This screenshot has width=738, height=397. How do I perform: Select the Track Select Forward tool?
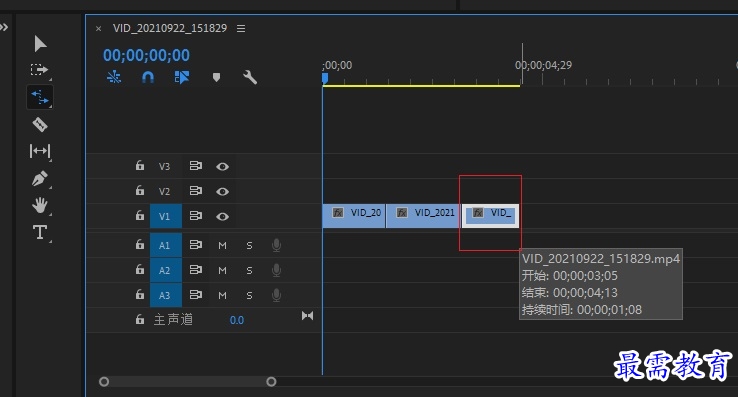(40, 70)
